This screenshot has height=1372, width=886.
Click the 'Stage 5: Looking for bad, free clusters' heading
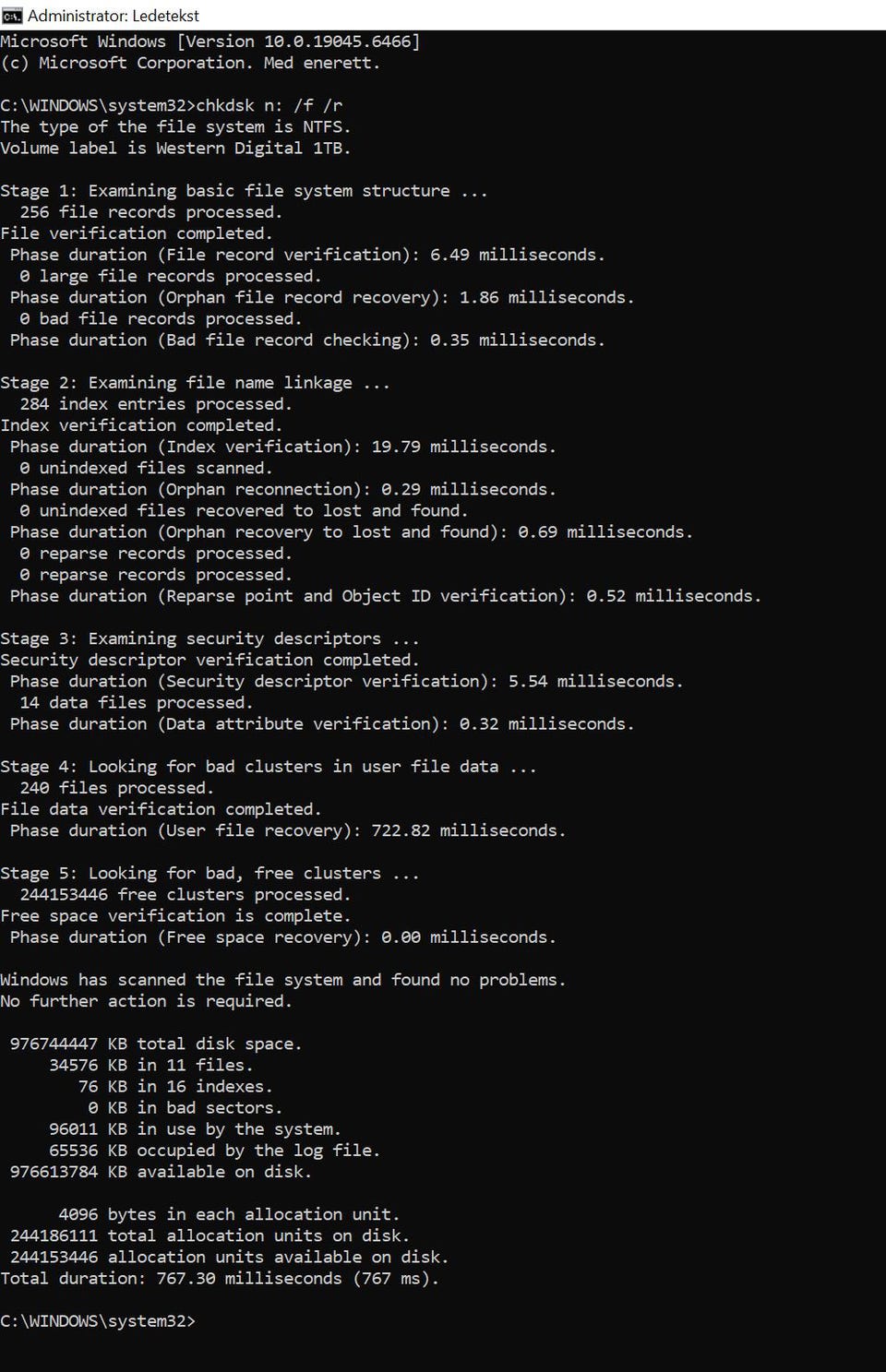[x=210, y=873]
